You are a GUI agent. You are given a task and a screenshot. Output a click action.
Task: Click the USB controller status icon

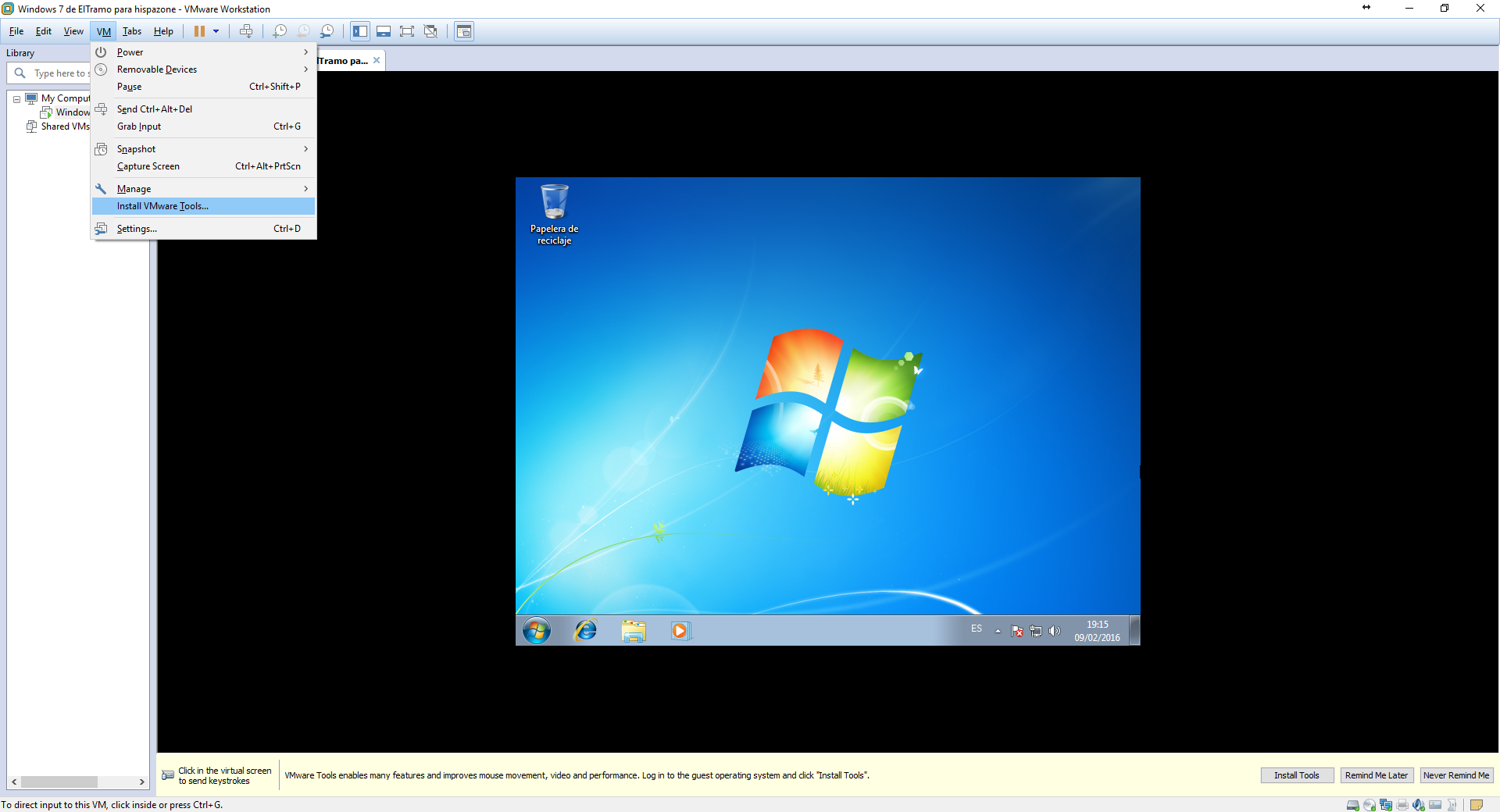(1452, 805)
